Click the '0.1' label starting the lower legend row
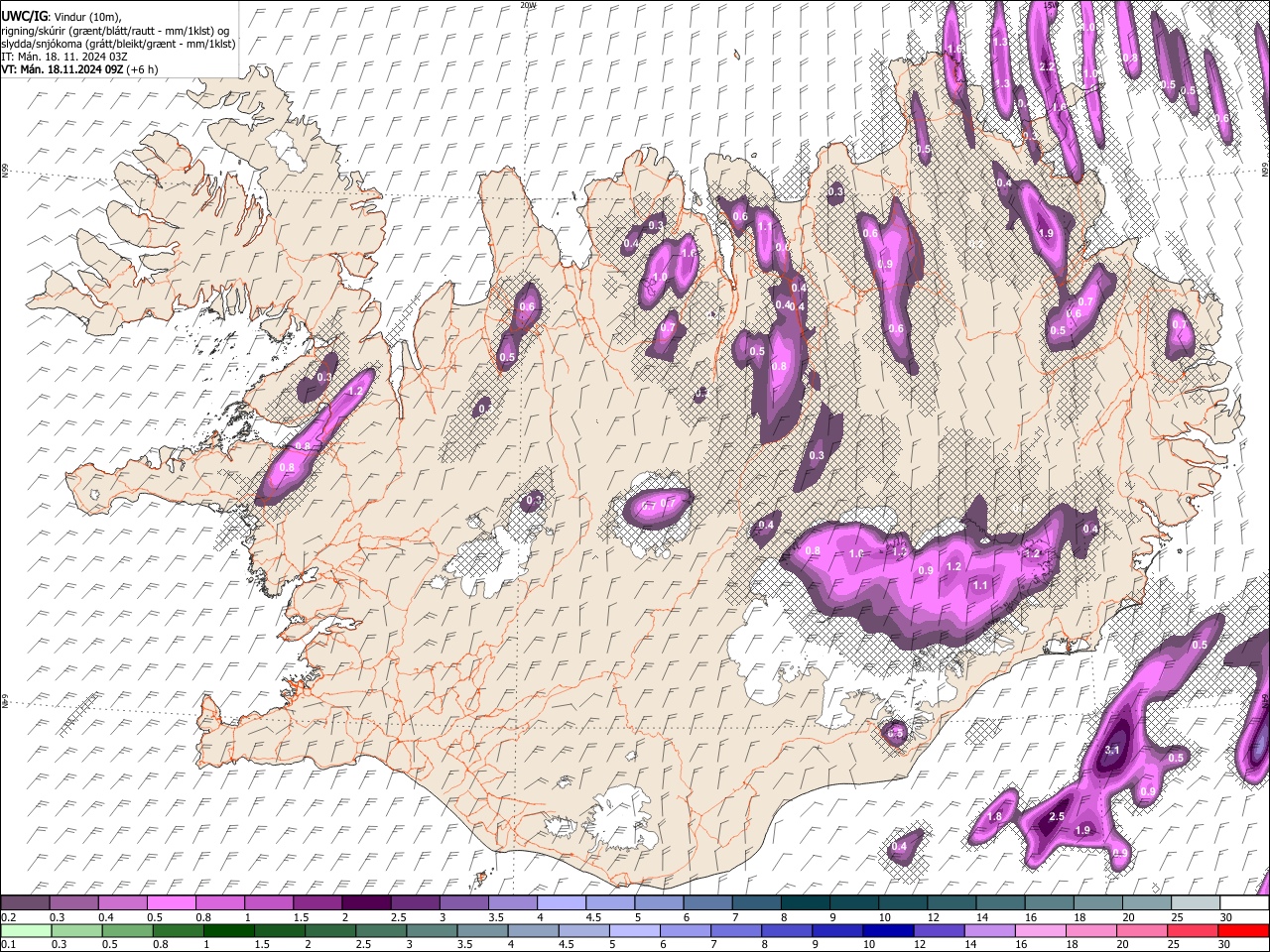1270x952 pixels. tap(9, 944)
